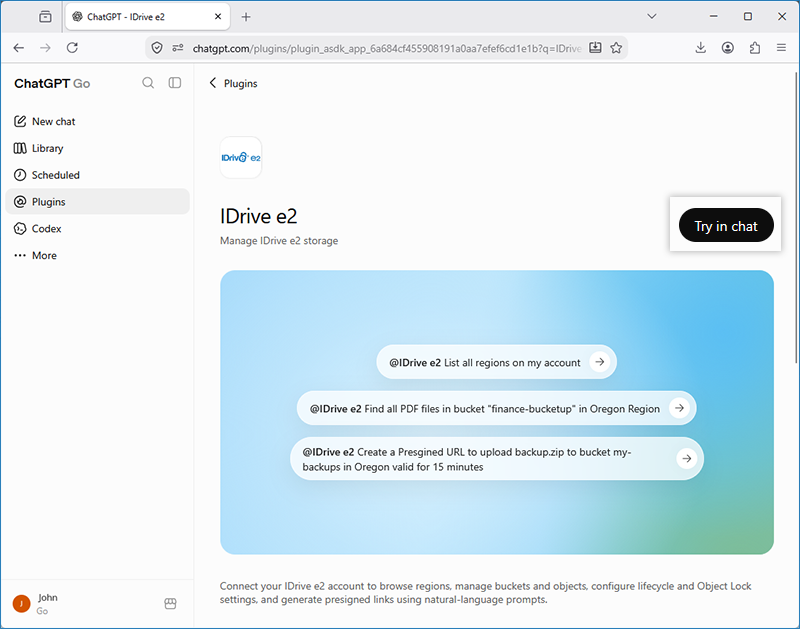Click 'Manage IDrive e2 storage' subtitle

point(279,241)
